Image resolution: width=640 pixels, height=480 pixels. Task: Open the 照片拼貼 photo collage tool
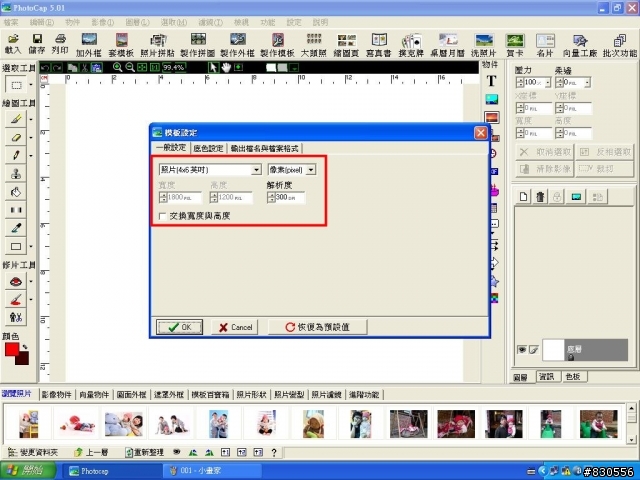pos(157,45)
